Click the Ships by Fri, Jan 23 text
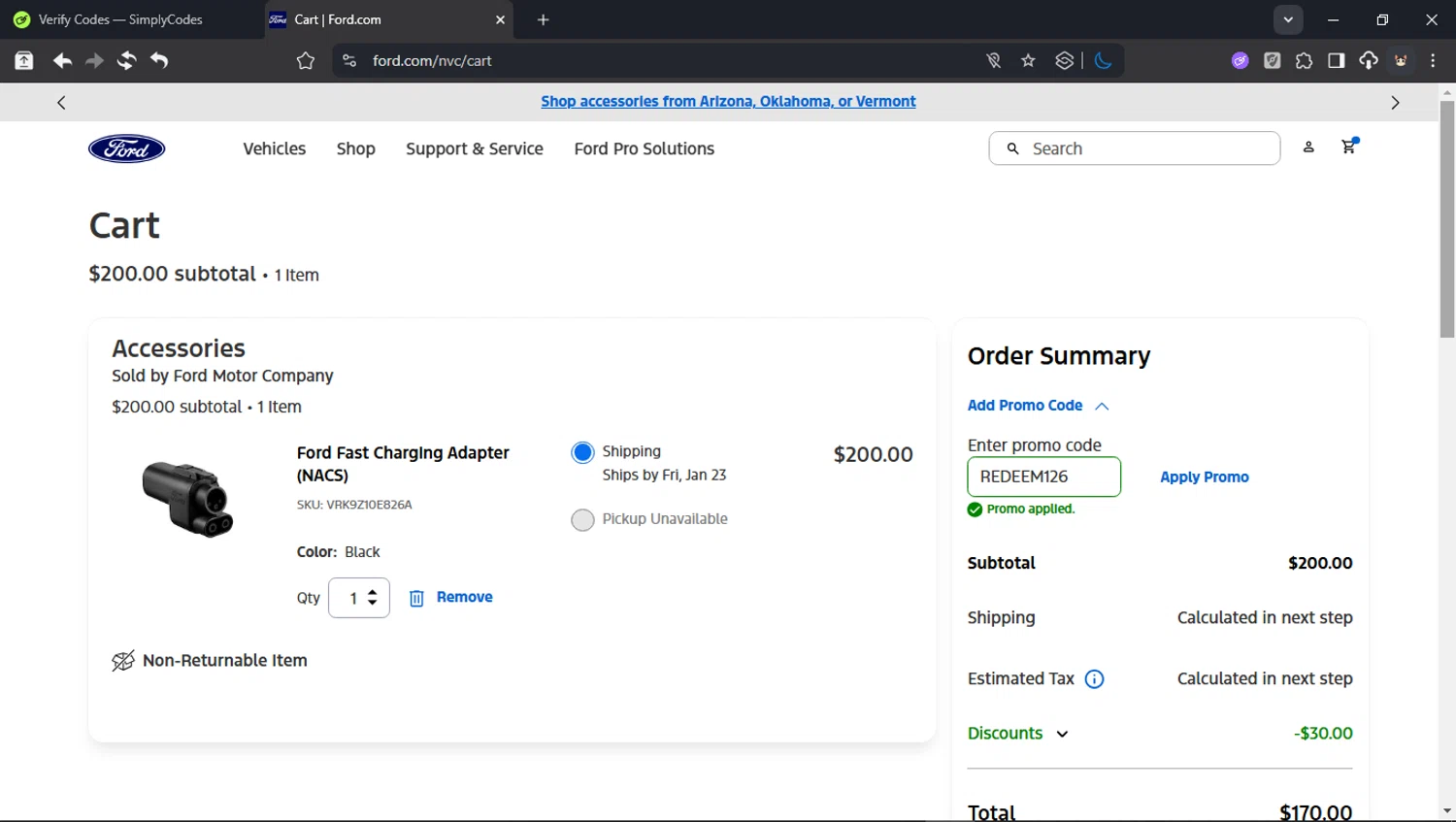Viewport: 1456px width, 822px height. tap(664, 476)
